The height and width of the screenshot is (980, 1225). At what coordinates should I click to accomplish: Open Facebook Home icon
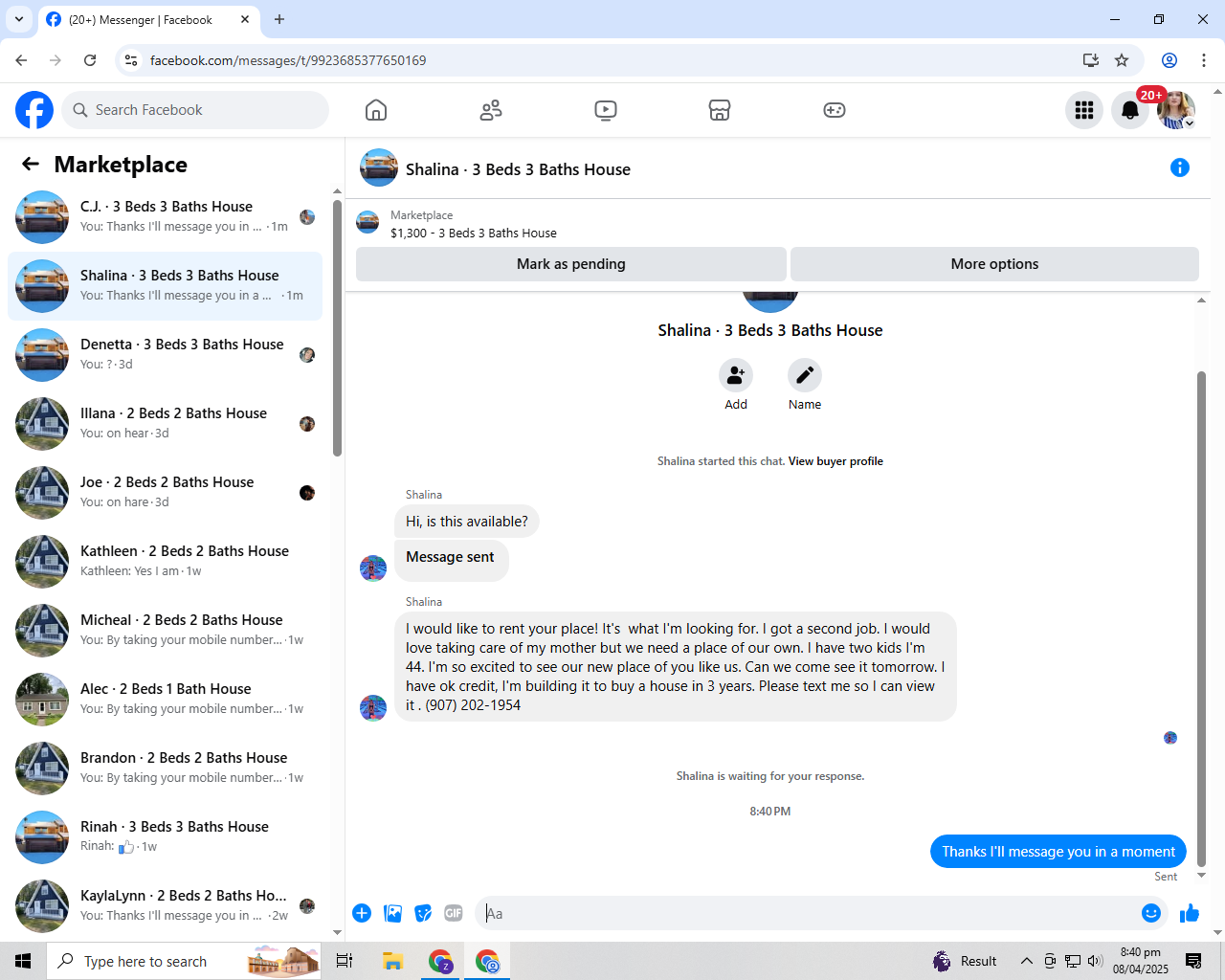pos(376,110)
